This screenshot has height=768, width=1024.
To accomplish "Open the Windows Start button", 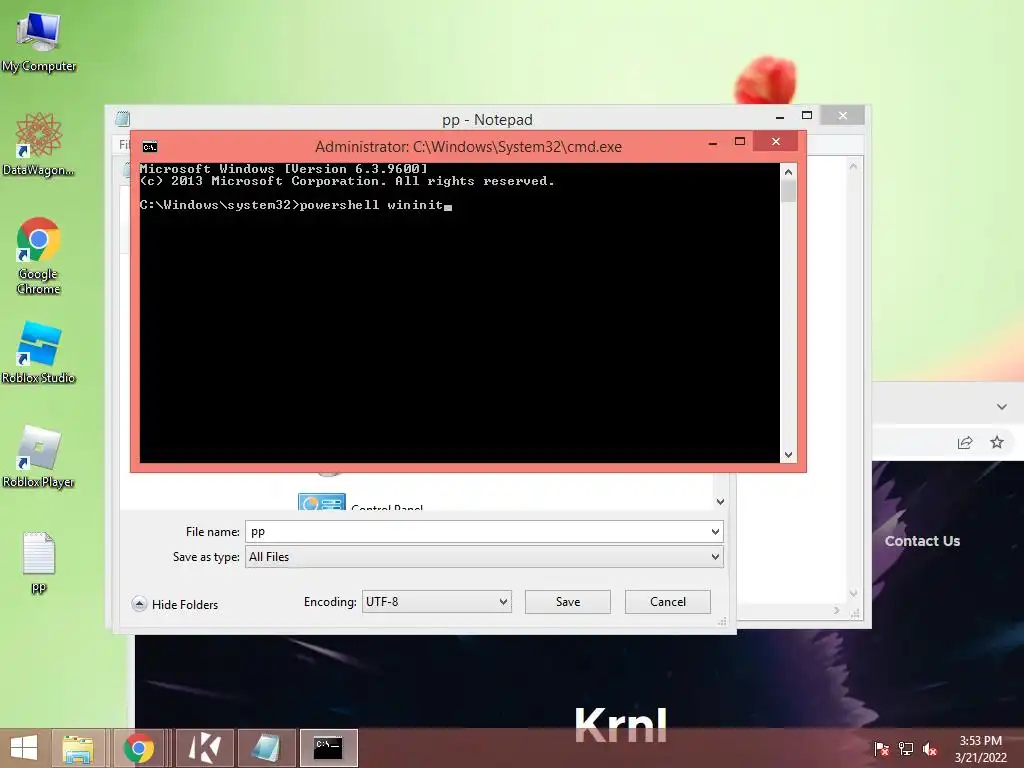I will 24,748.
